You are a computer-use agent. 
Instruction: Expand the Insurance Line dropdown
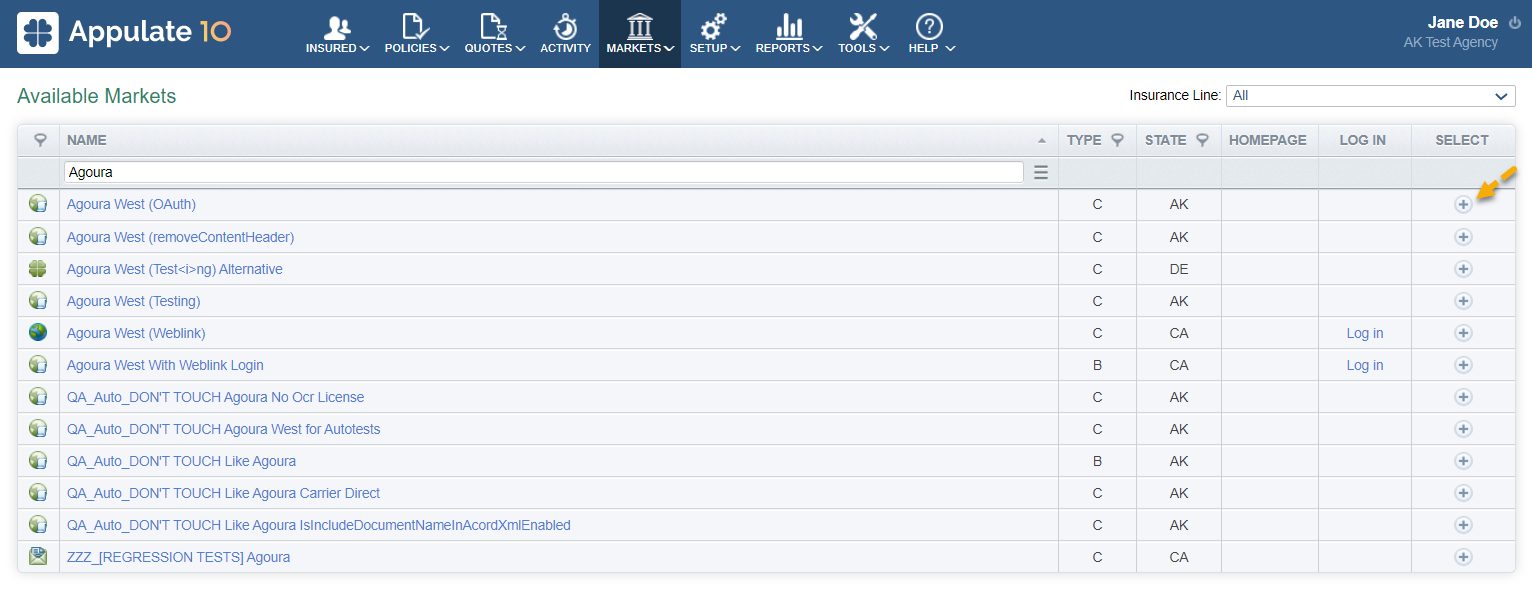point(1370,96)
